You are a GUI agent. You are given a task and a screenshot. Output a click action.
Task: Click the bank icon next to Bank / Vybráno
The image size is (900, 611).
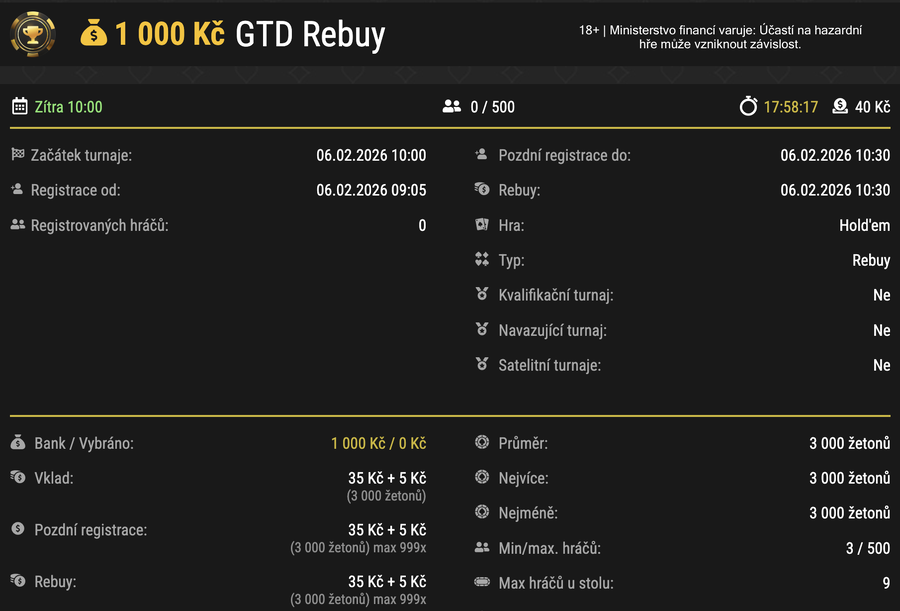[20, 443]
